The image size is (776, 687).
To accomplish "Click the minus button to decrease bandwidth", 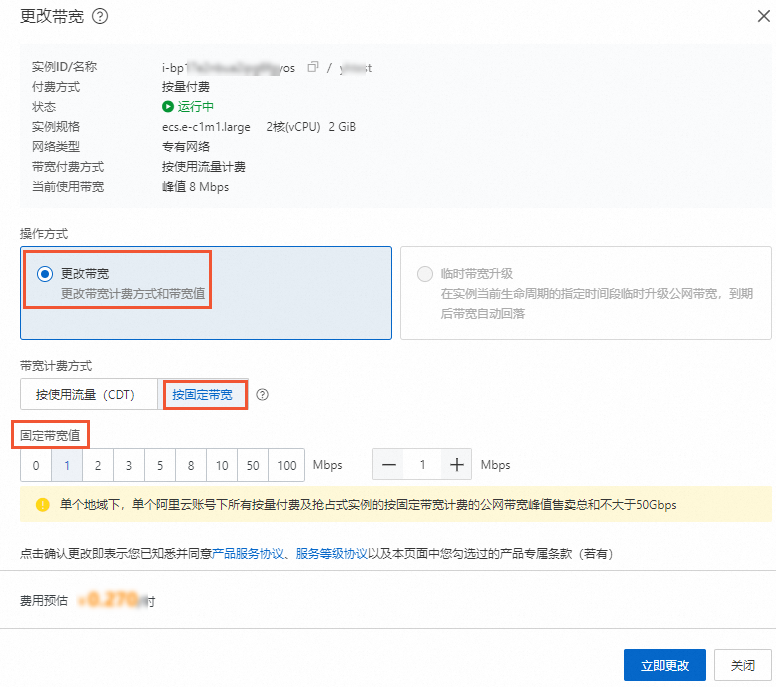I will click(x=389, y=465).
